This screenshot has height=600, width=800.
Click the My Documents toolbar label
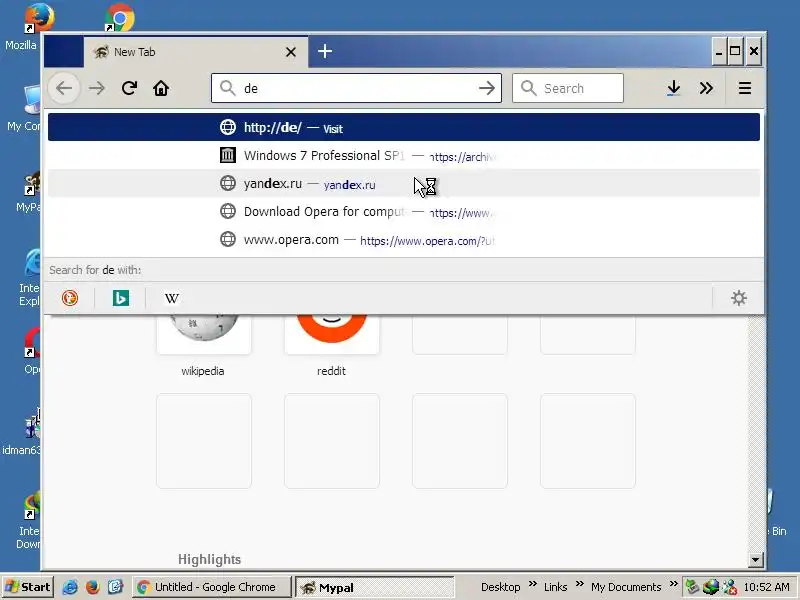tap(626, 587)
